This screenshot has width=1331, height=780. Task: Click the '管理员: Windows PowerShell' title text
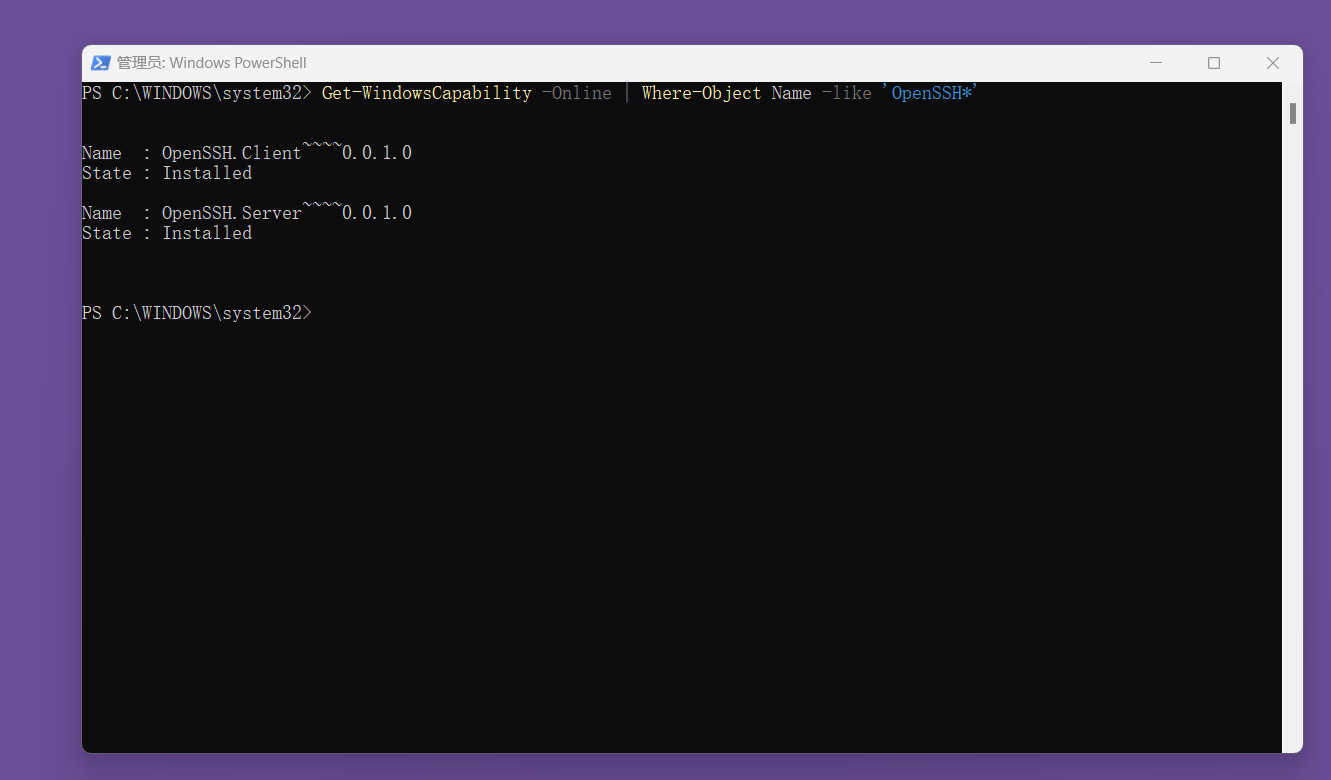211,63
